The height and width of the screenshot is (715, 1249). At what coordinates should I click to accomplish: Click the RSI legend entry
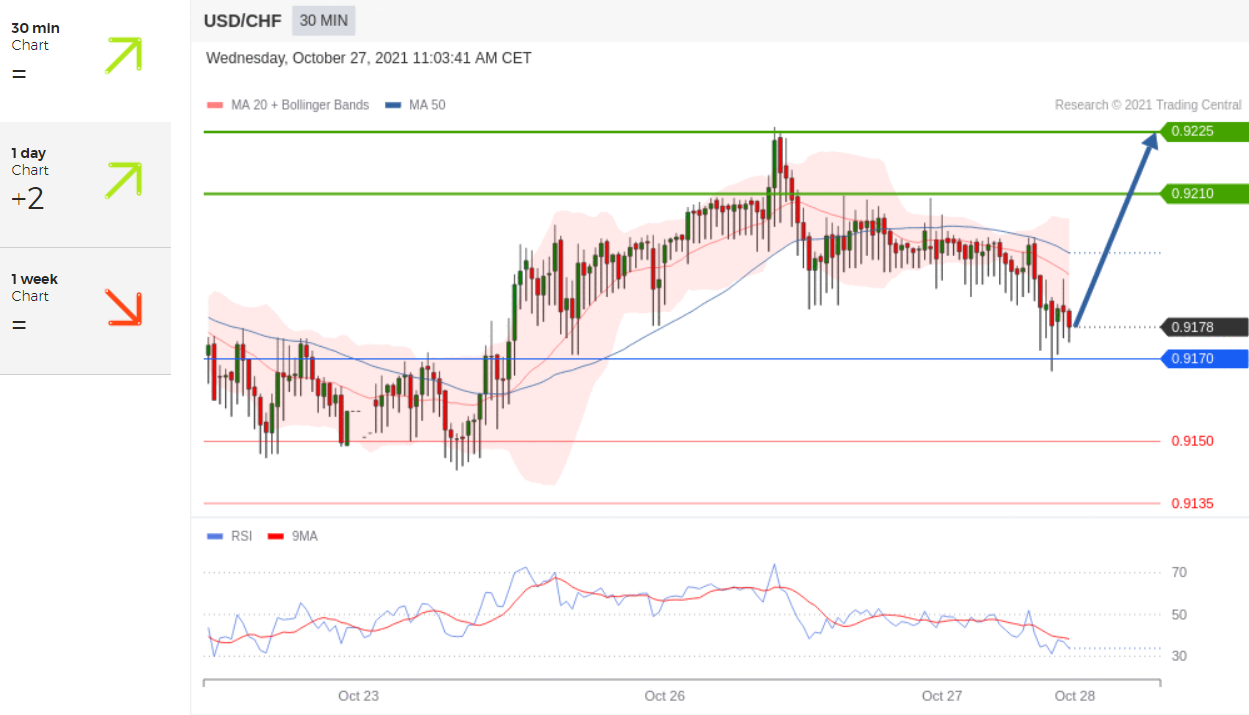229,537
